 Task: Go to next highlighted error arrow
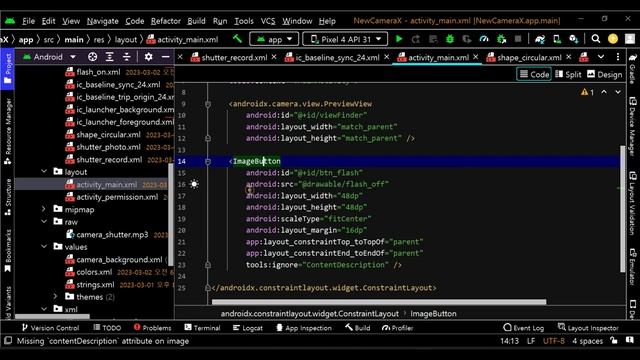coord(618,92)
